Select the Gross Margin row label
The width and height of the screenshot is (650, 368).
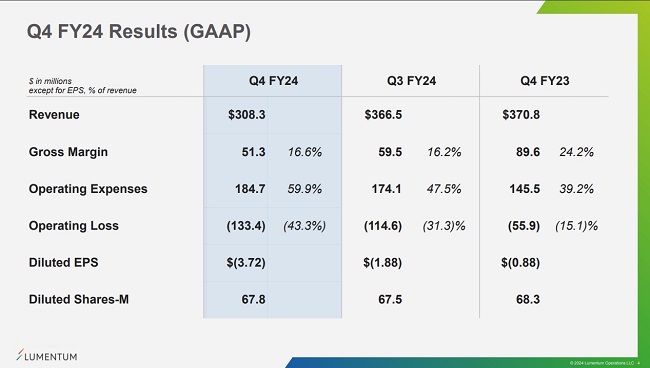point(68,152)
